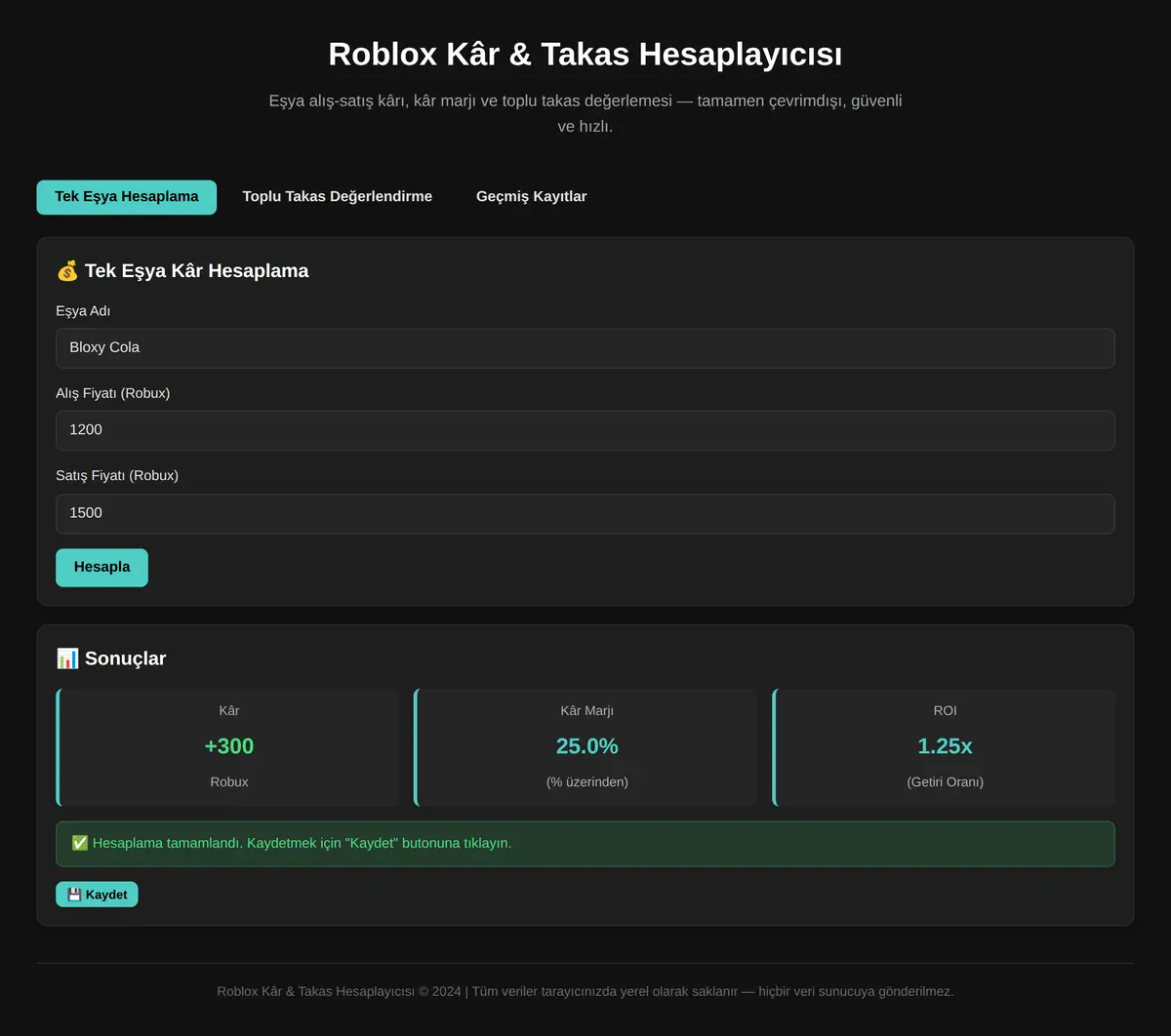The height and width of the screenshot is (1036, 1171).
Task: Switch to Tek Eşya Hesaplama tab
Action: pos(127,197)
